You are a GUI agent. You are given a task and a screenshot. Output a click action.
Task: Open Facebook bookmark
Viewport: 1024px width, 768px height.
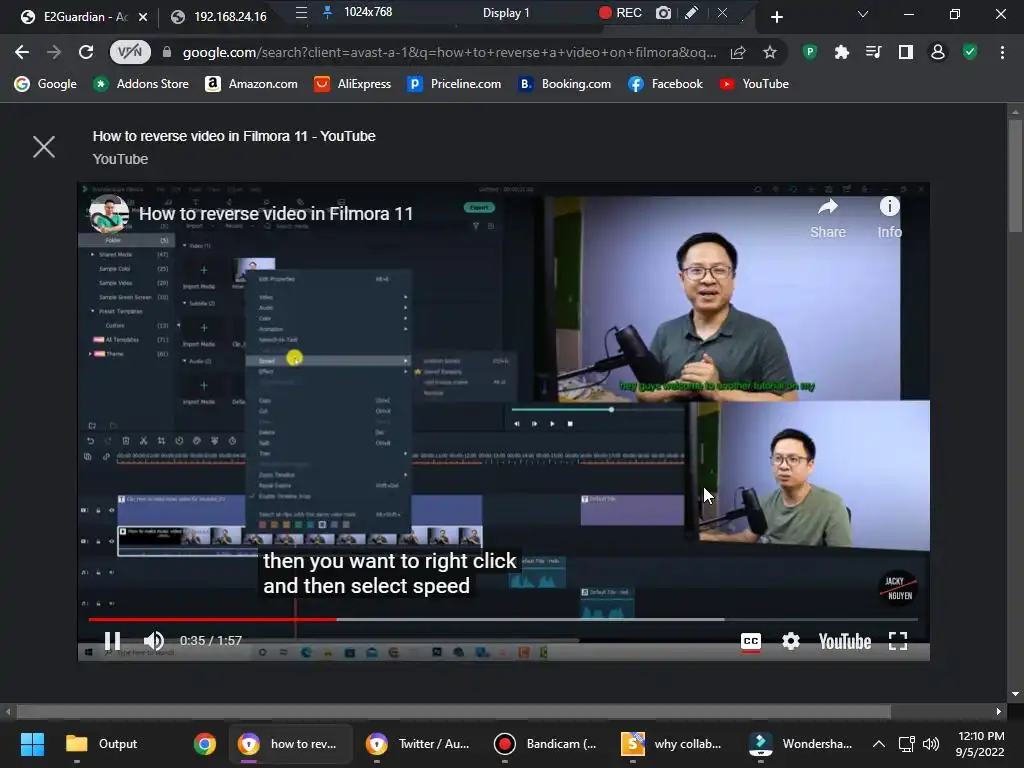pos(665,84)
